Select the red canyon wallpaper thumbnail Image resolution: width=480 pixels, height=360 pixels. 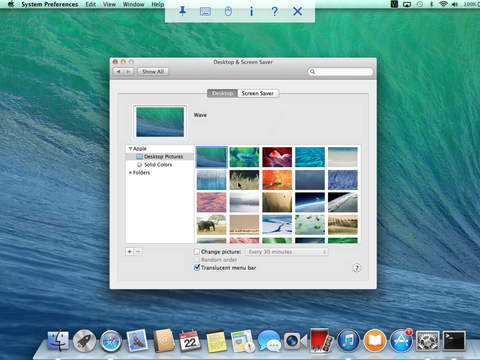(x=277, y=157)
